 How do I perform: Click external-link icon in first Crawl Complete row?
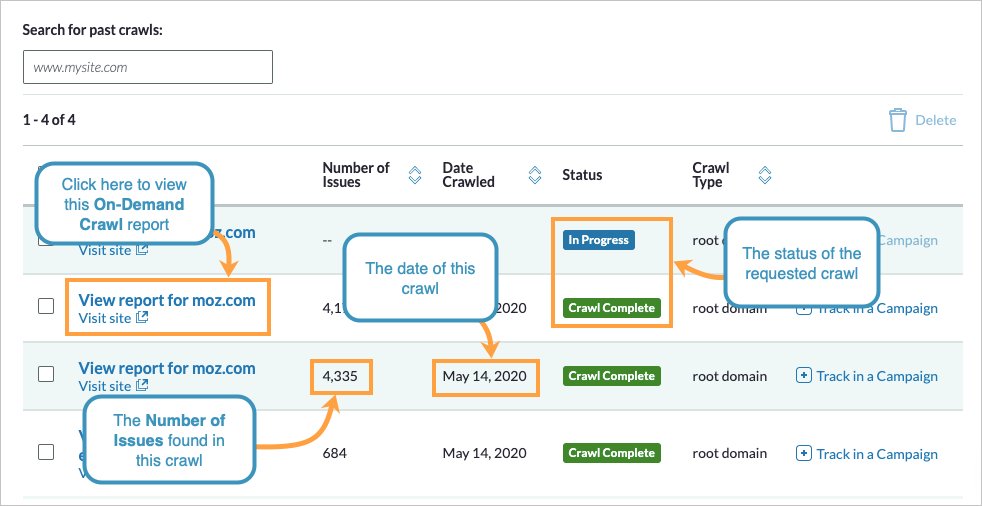[x=142, y=318]
